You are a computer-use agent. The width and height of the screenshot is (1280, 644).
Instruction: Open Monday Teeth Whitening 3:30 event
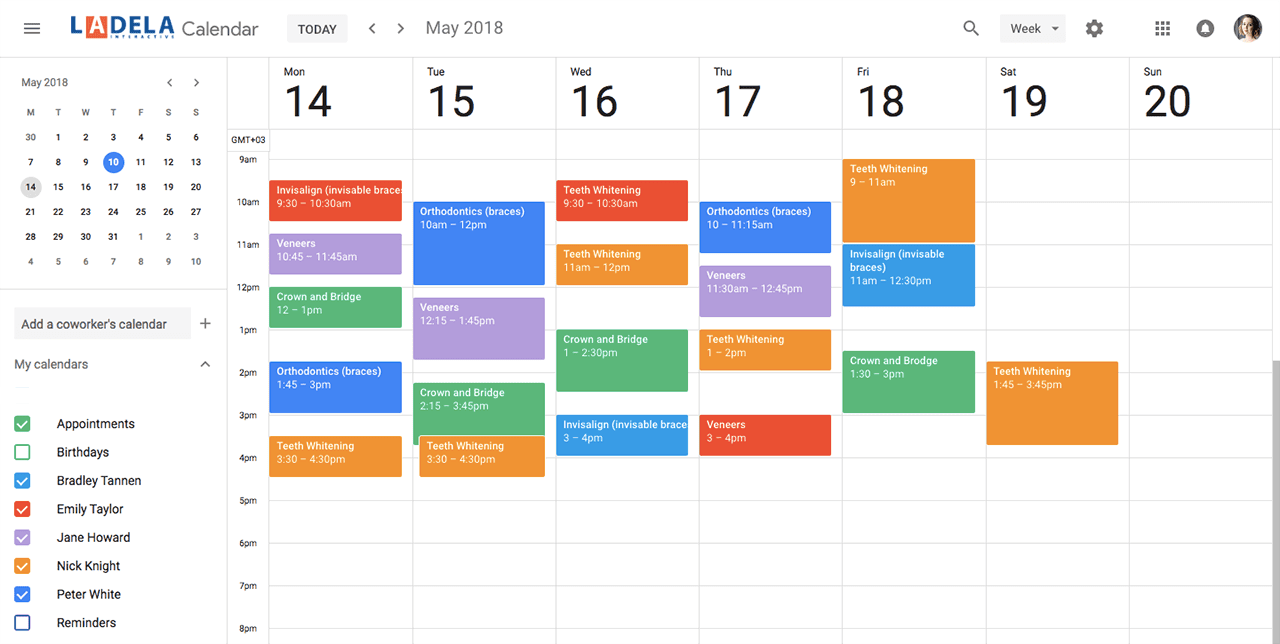pos(335,456)
